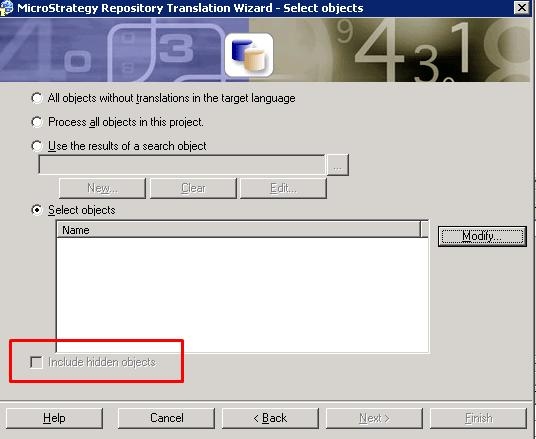Close the Translation Wizard window
Screen dimensions: 536x439
click(x=522, y=7)
